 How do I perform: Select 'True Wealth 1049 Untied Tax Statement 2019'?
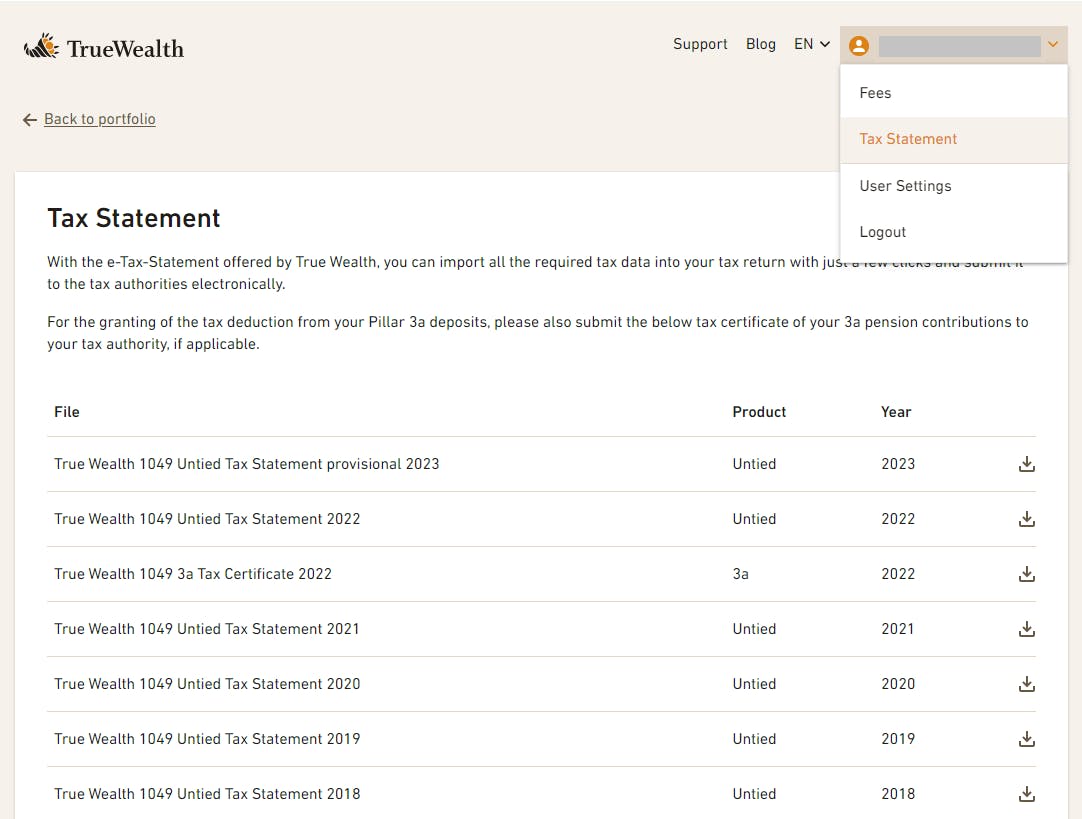(x=207, y=739)
